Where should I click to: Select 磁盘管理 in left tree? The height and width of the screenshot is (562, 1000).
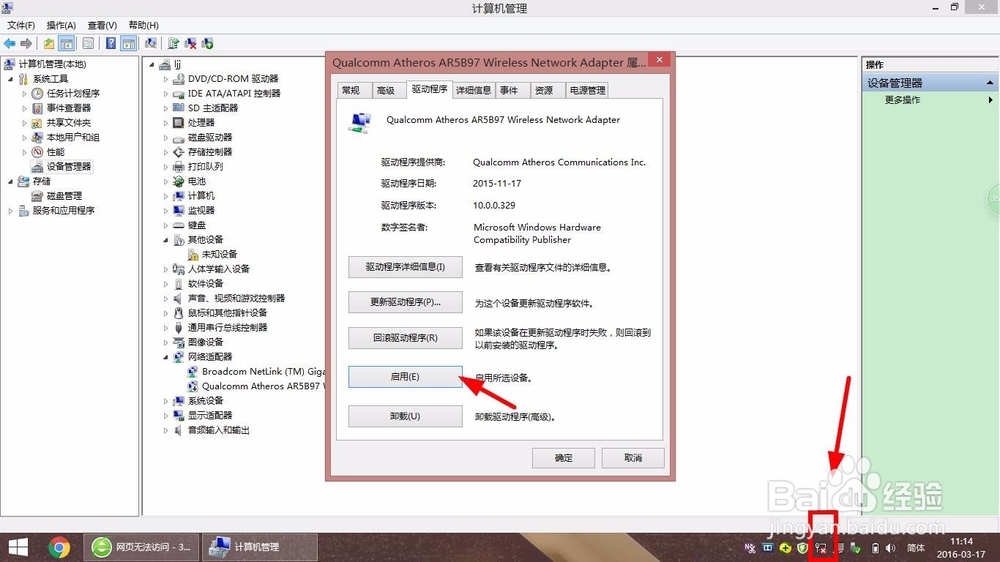click(64, 196)
